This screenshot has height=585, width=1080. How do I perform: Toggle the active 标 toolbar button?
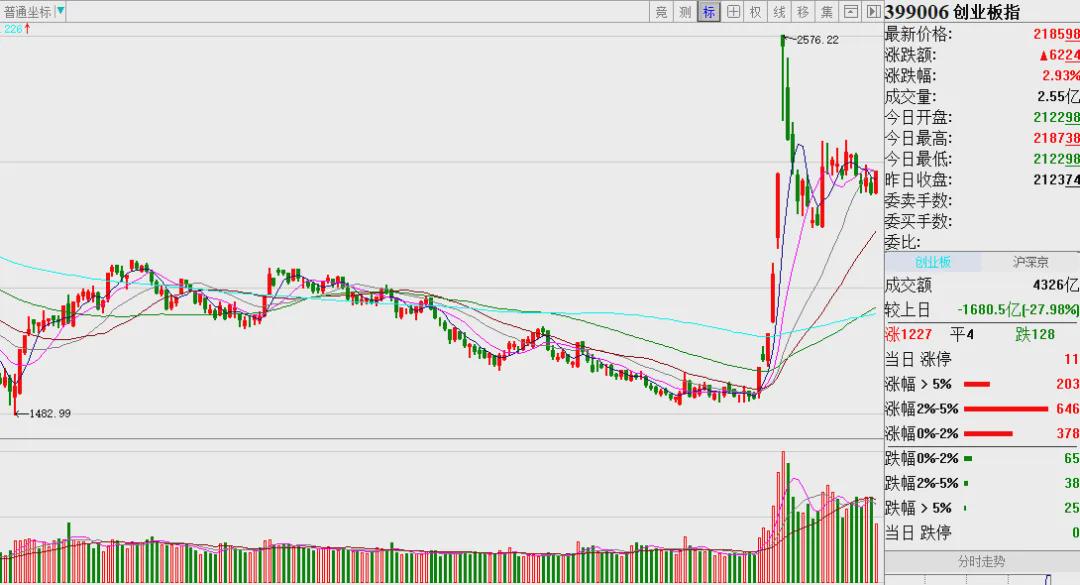tap(709, 12)
